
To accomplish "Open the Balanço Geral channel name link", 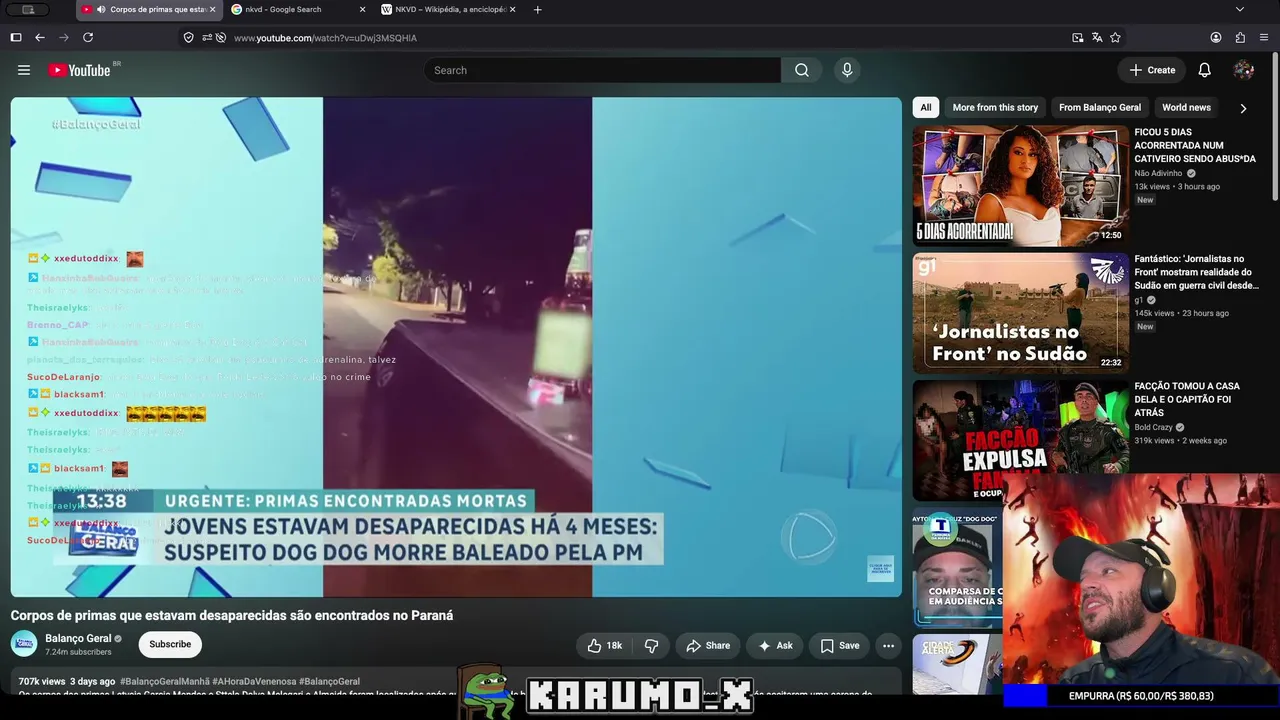I will tap(78, 638).
